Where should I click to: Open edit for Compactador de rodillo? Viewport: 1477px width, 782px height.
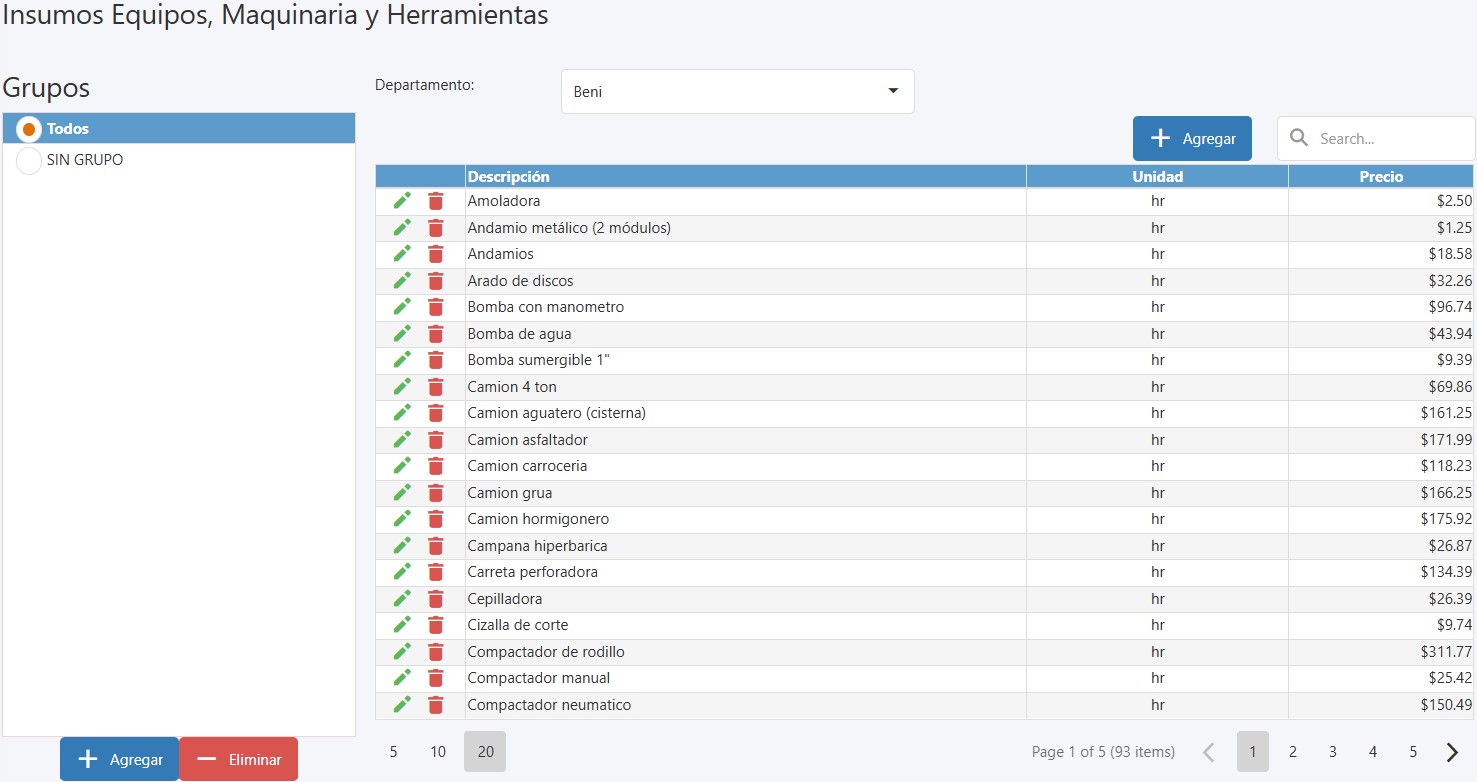[402, 652]
